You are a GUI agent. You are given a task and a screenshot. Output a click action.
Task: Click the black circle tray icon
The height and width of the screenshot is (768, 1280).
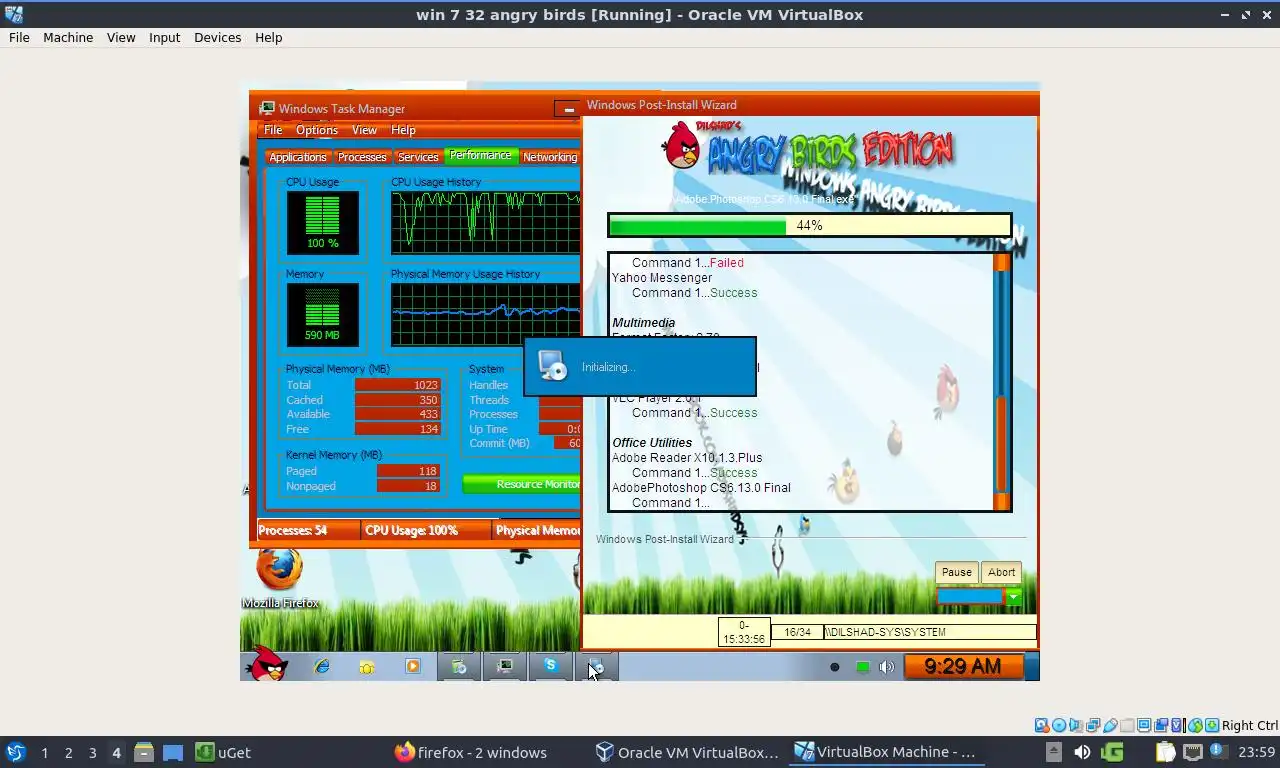[835, 667]
